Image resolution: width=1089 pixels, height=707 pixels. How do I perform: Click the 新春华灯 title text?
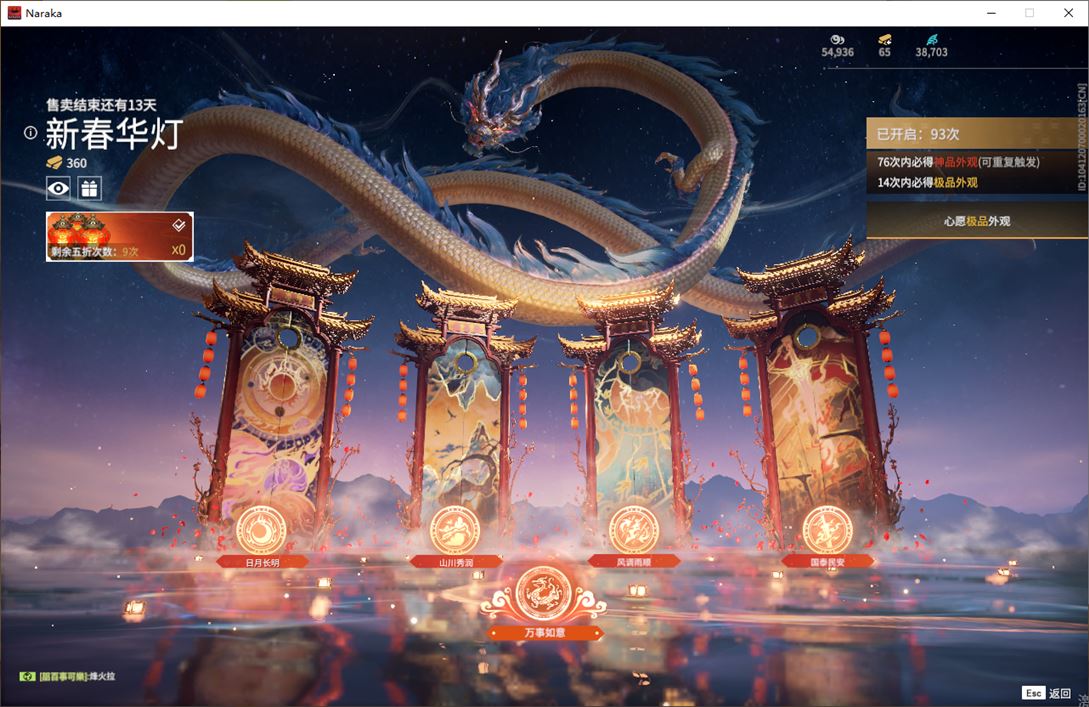pos(115,133)
